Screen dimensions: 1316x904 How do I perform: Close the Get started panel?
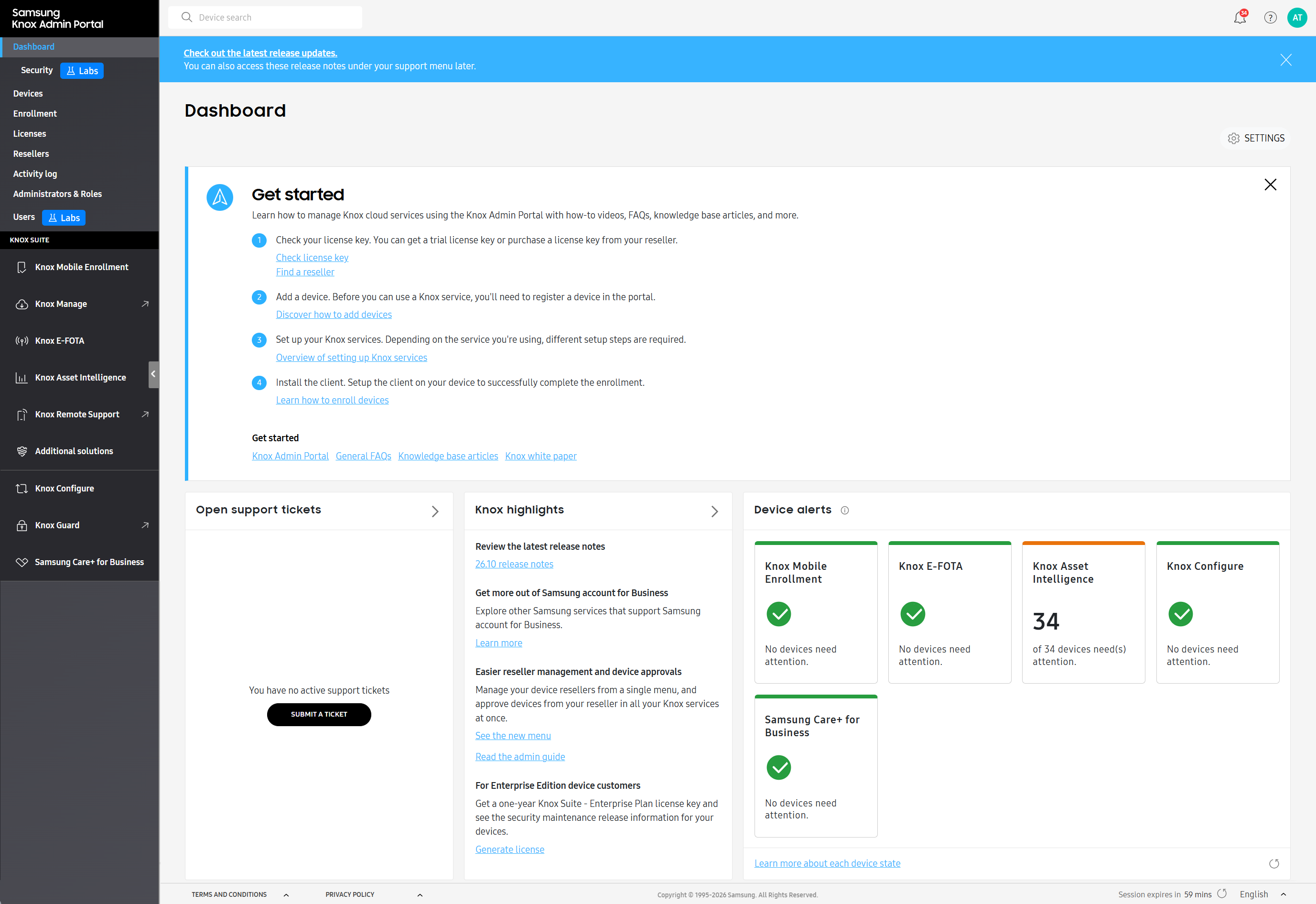point(1270,185)
